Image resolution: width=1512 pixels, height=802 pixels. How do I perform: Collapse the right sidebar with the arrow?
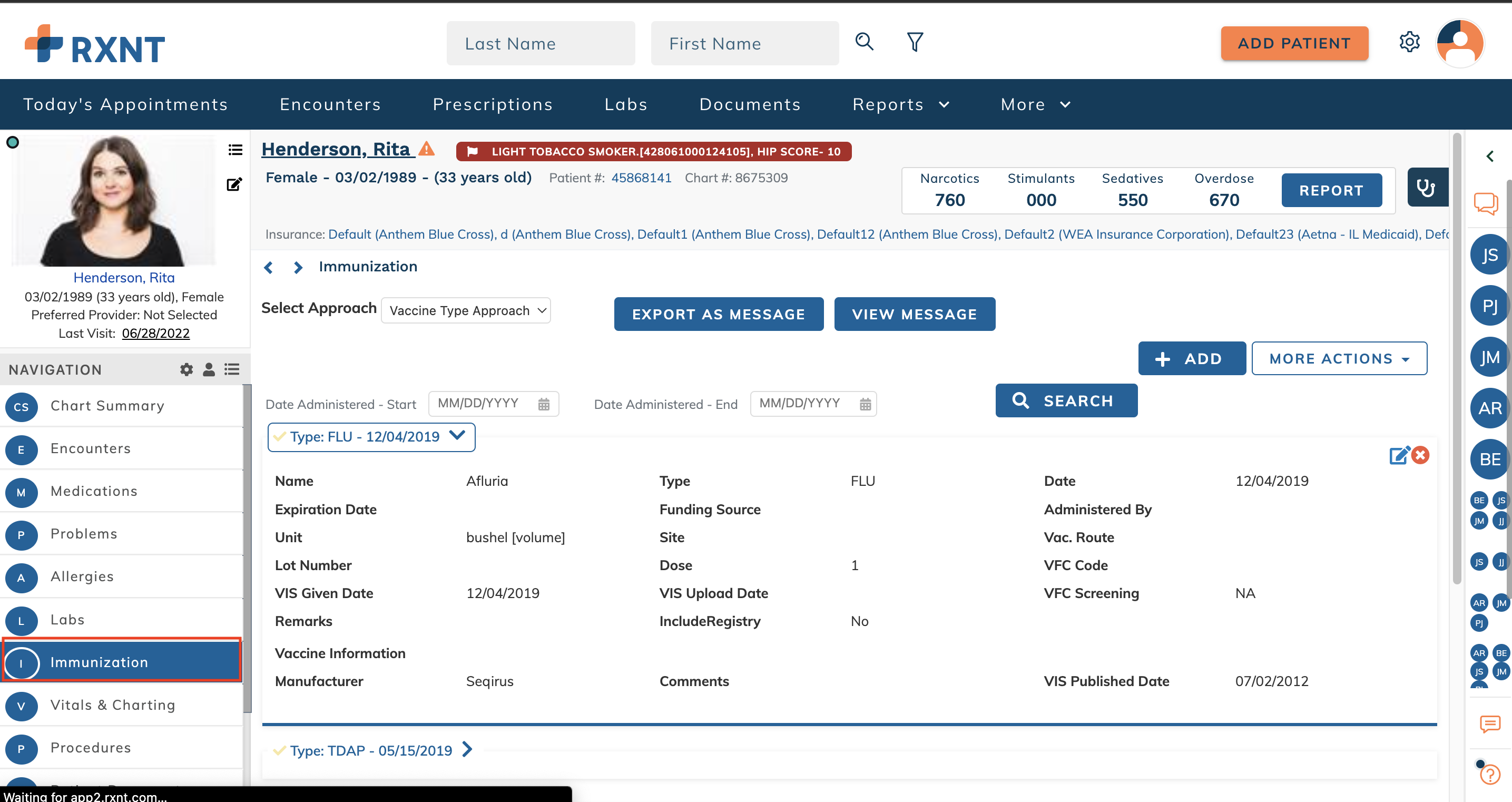pos(1490,156)
